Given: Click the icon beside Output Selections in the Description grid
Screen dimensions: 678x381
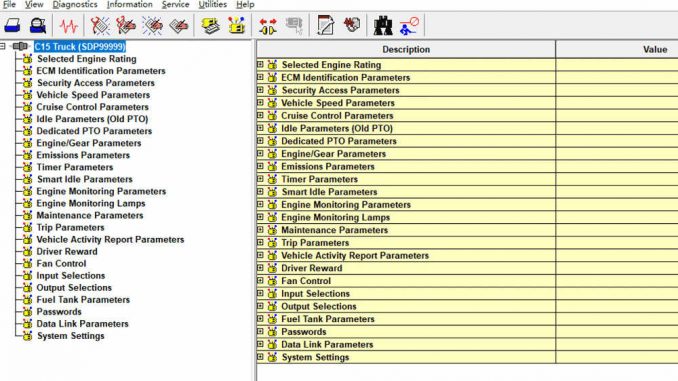Looking at the screenshot, I should 272,306.
